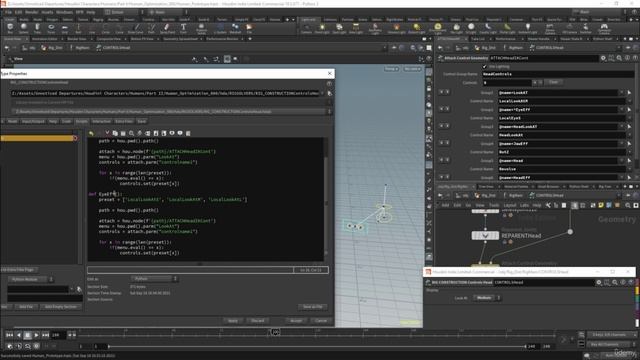Click the timeline current frame marker
The width and height of the screenshot is (640, 360).
[x=276, y=332]
